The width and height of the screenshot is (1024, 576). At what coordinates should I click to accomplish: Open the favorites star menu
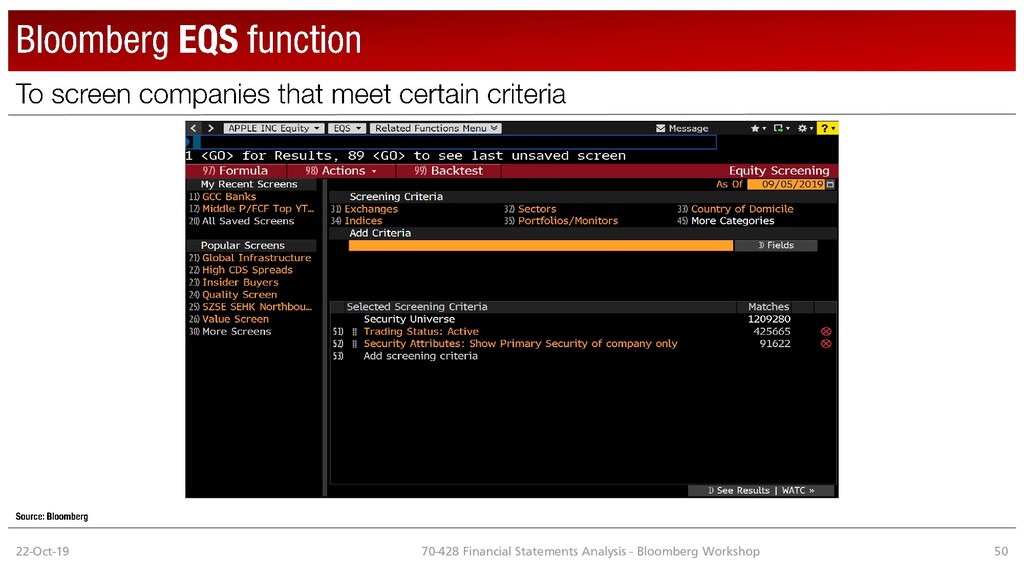pyautogui.click(x=758, y=128)
